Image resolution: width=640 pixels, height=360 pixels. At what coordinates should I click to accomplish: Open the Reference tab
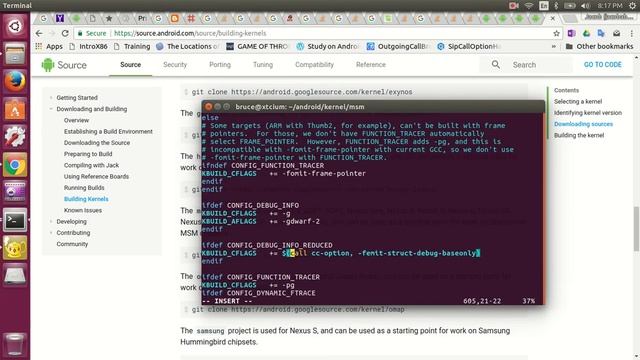click(x=371, y=64)
